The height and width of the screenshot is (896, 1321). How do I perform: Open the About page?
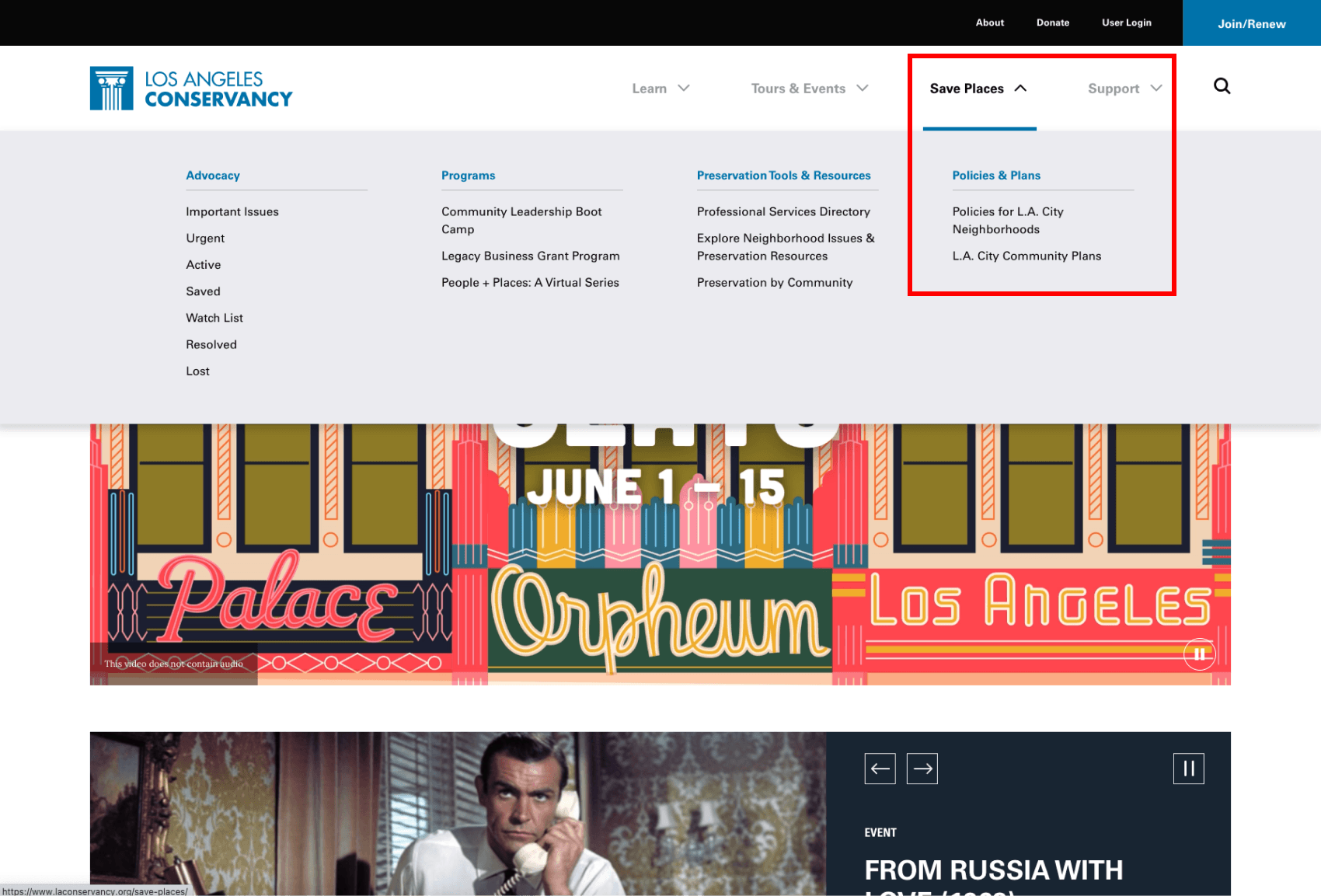[990, 23]
